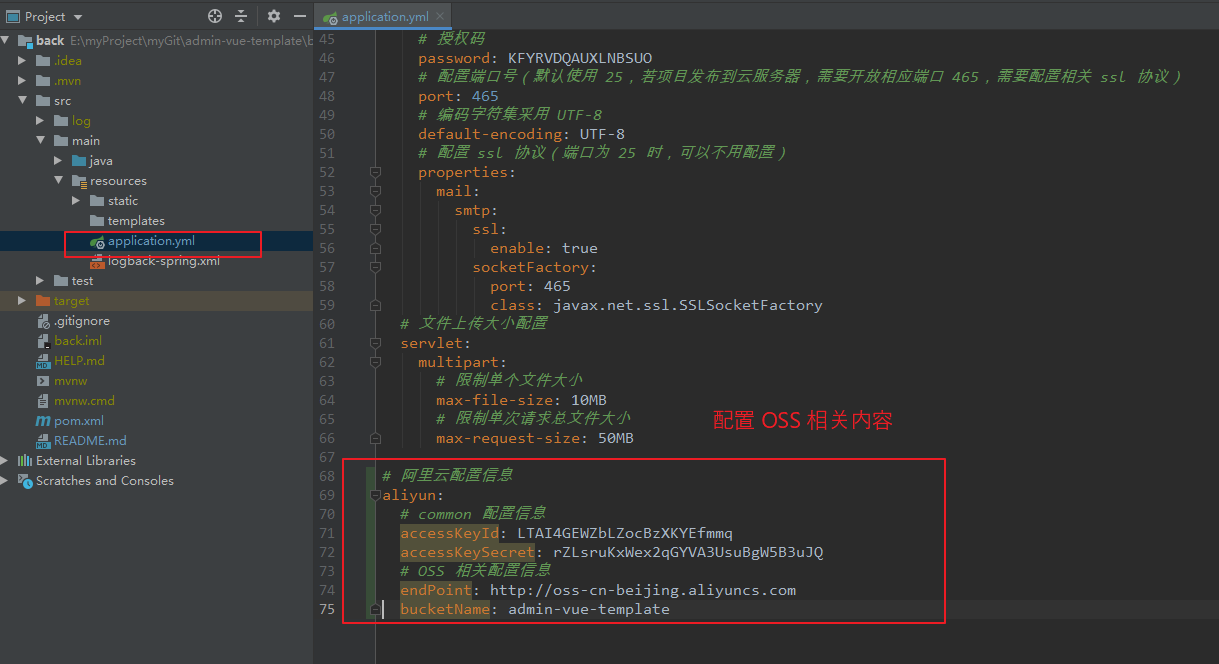Viewport: 1219px width, 664px height.
Task: Collapse the back project root node
Action: (5, 41)
